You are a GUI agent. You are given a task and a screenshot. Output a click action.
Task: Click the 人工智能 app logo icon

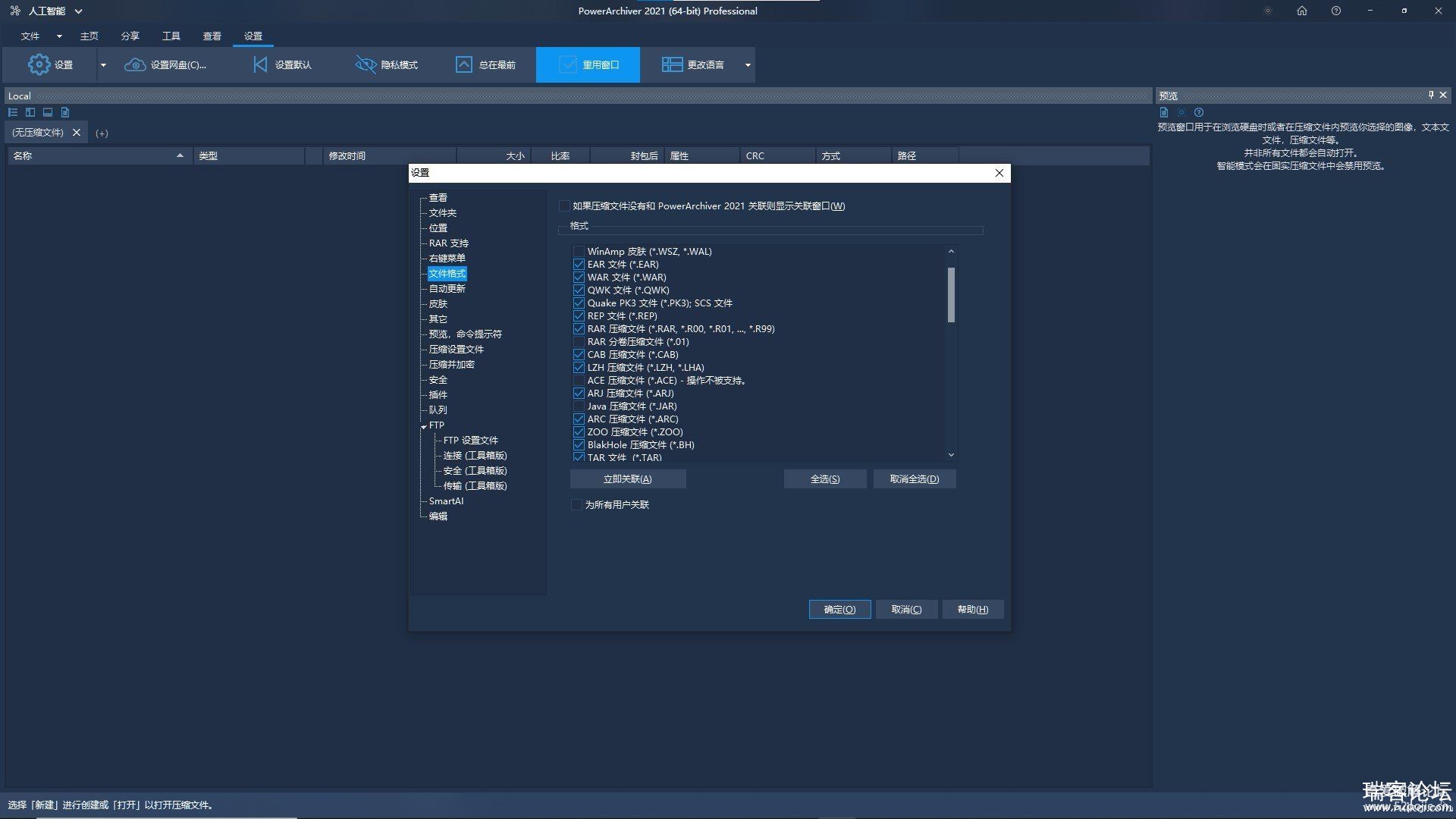pyautogui.click(x=15, y=11)
